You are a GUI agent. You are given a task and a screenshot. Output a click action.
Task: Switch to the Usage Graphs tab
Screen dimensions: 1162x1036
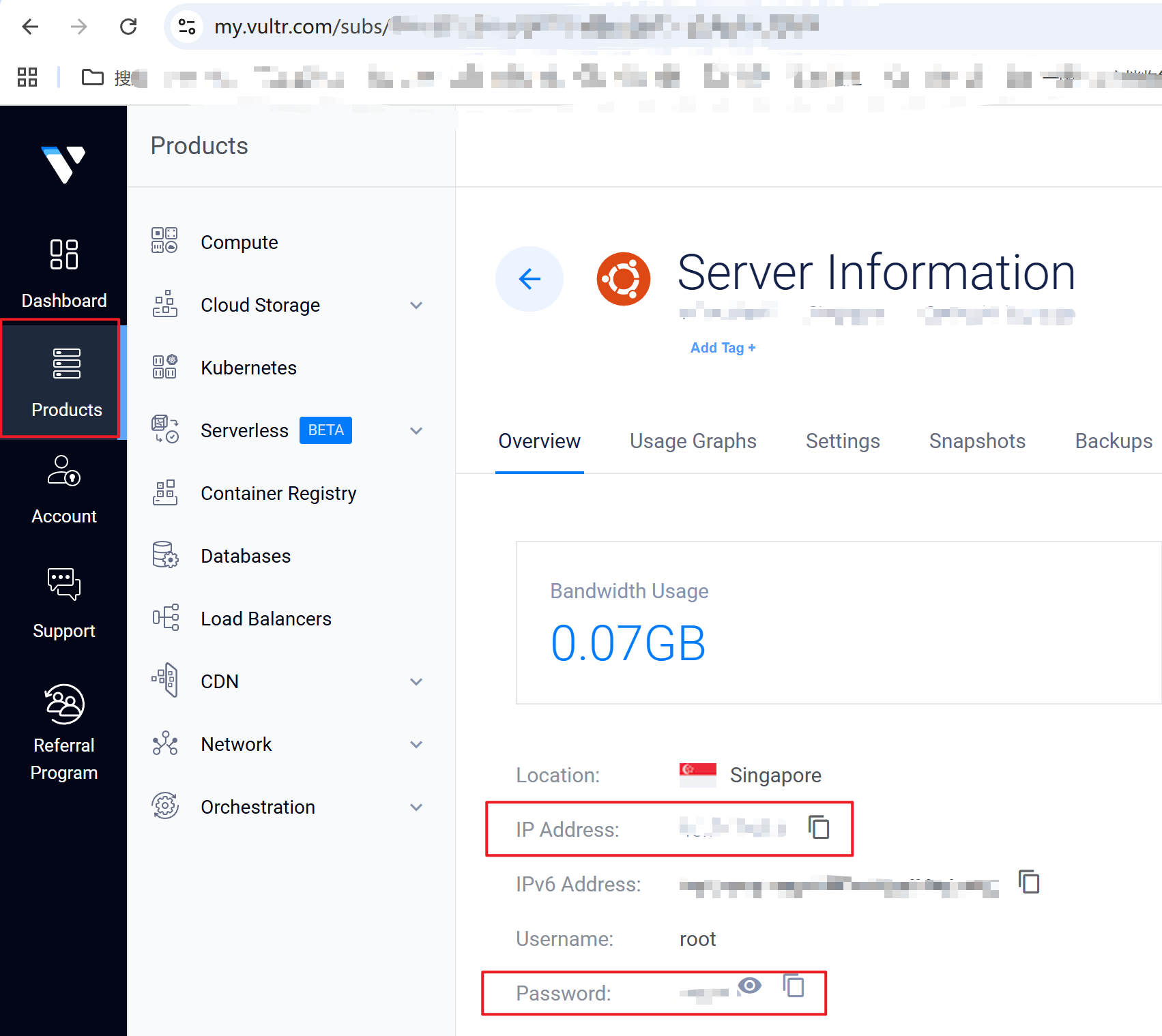click(x=693, y=441)
